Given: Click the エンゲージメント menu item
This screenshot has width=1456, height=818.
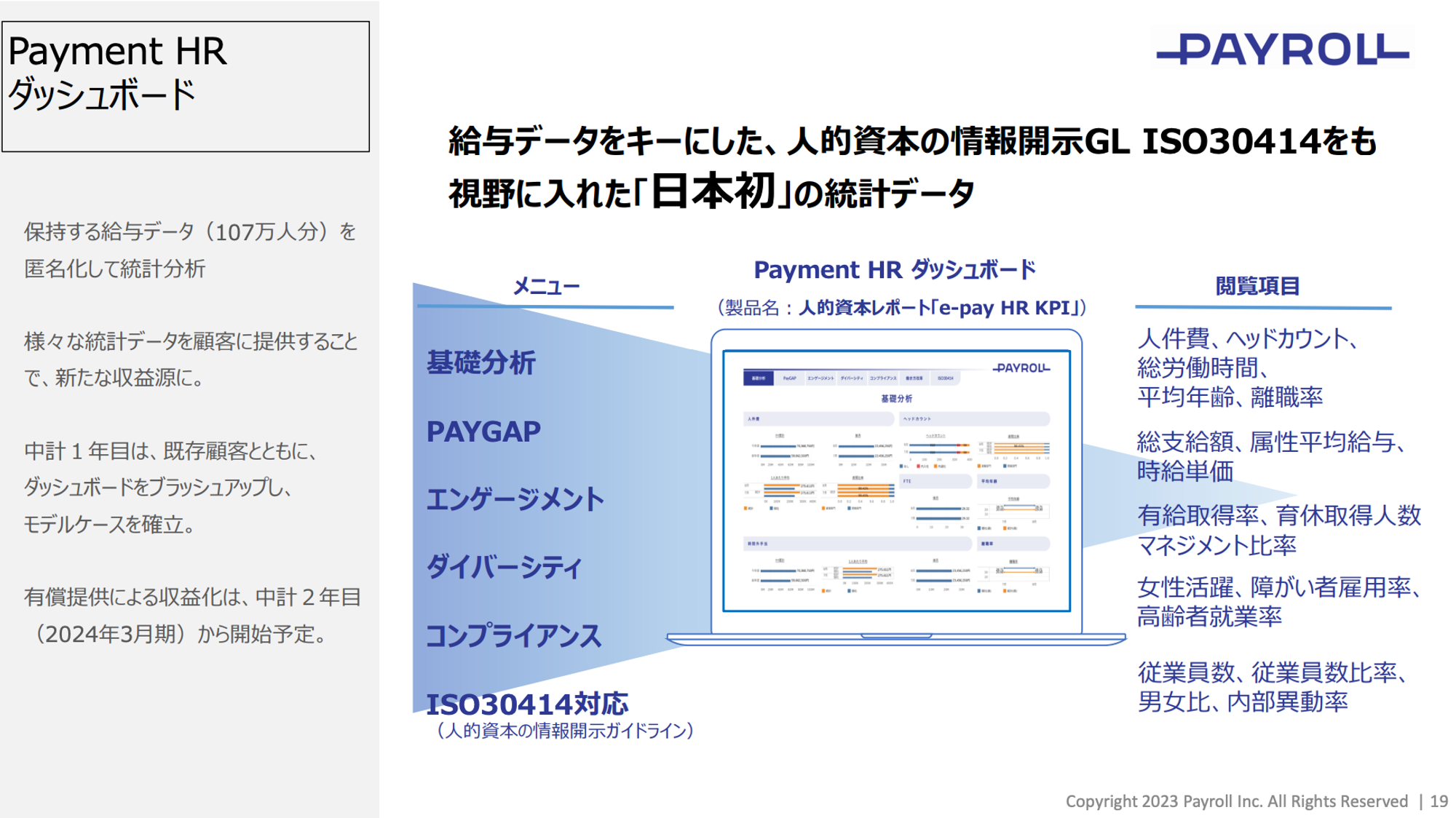Looking at the screenshot, I should (x=515, y=499).
